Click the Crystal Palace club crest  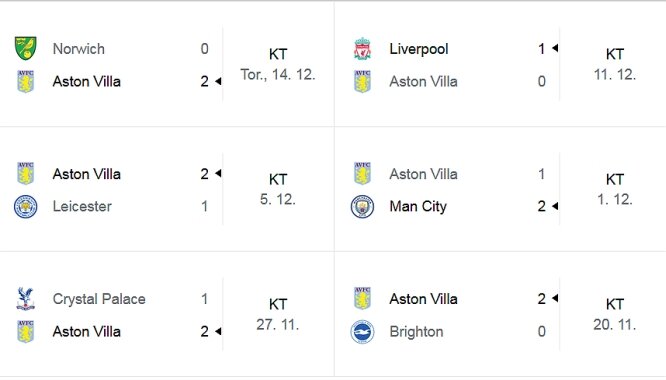25,299
